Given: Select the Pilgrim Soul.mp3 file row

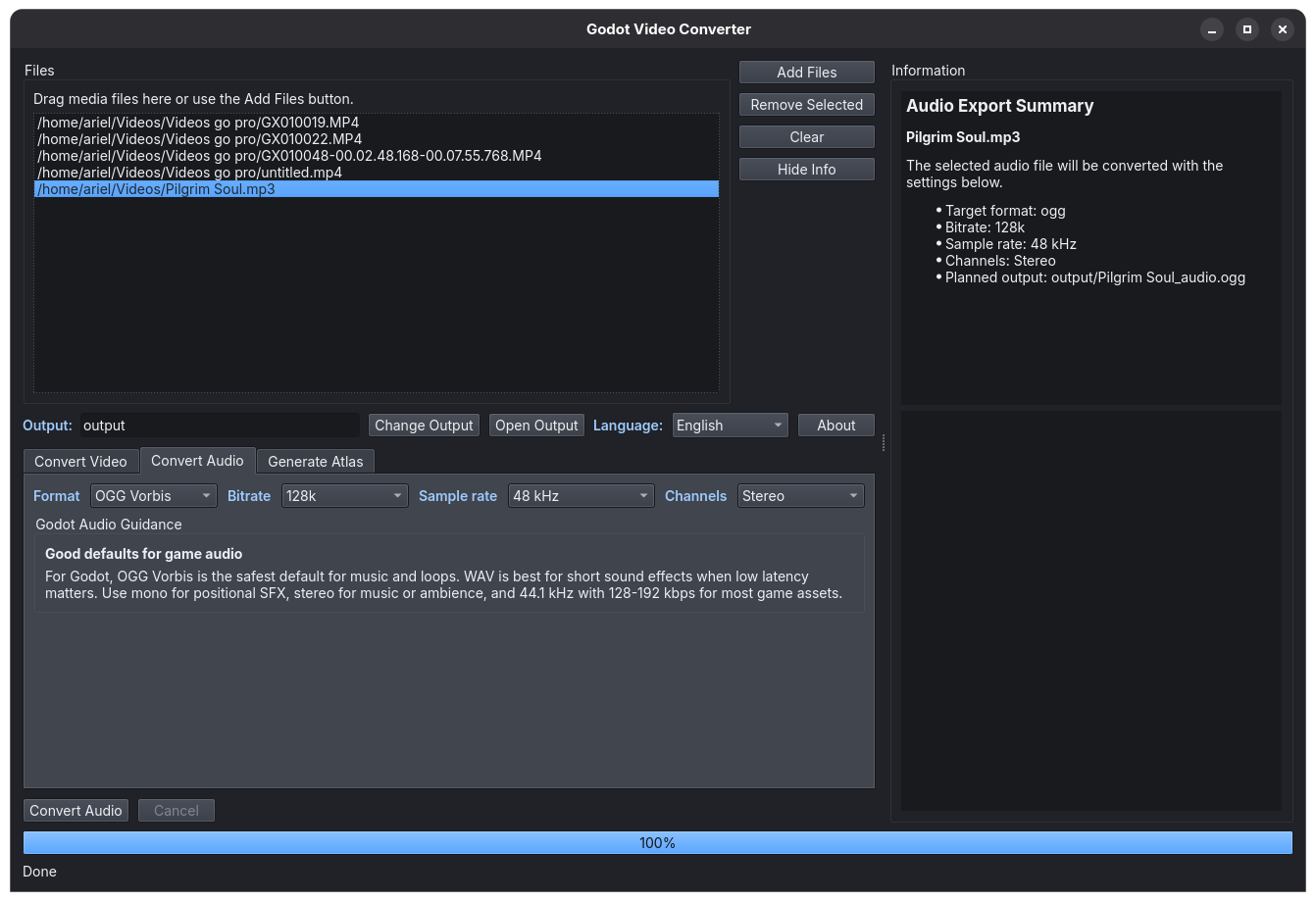Looking at the screenshot, I should pyautogui.click(x=377, y=189).
